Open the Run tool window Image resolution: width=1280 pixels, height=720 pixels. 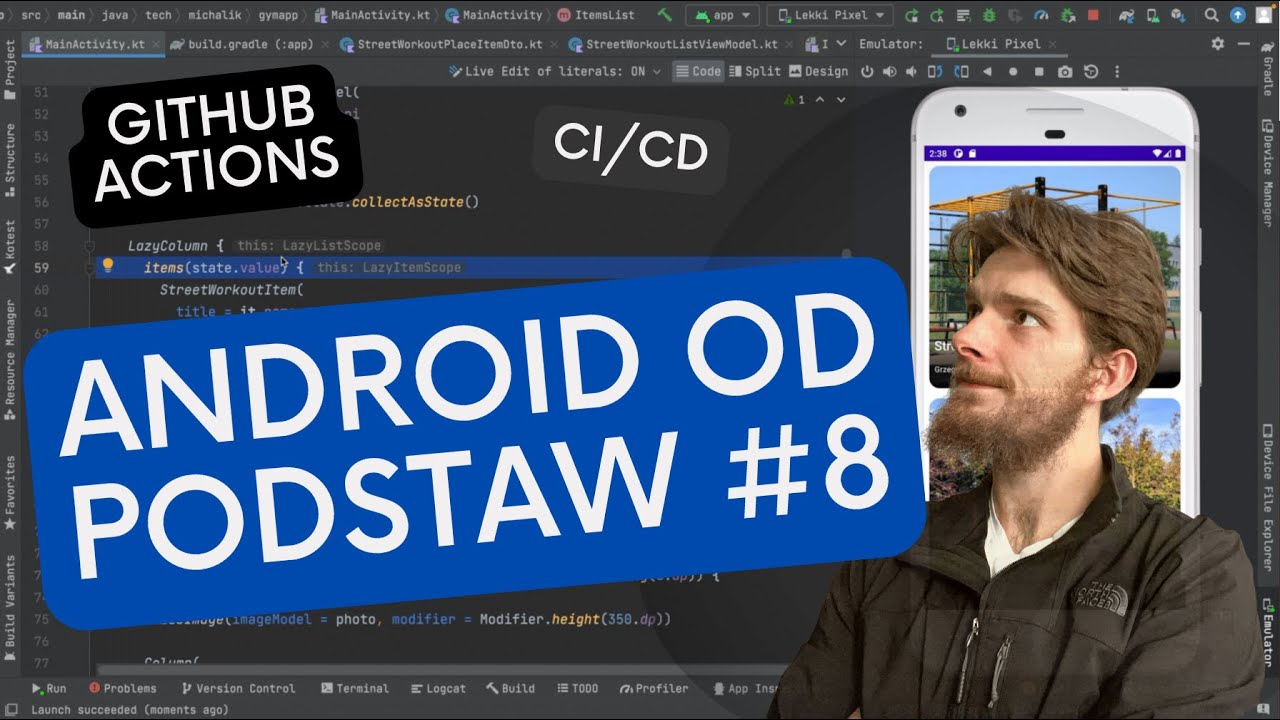49,688
